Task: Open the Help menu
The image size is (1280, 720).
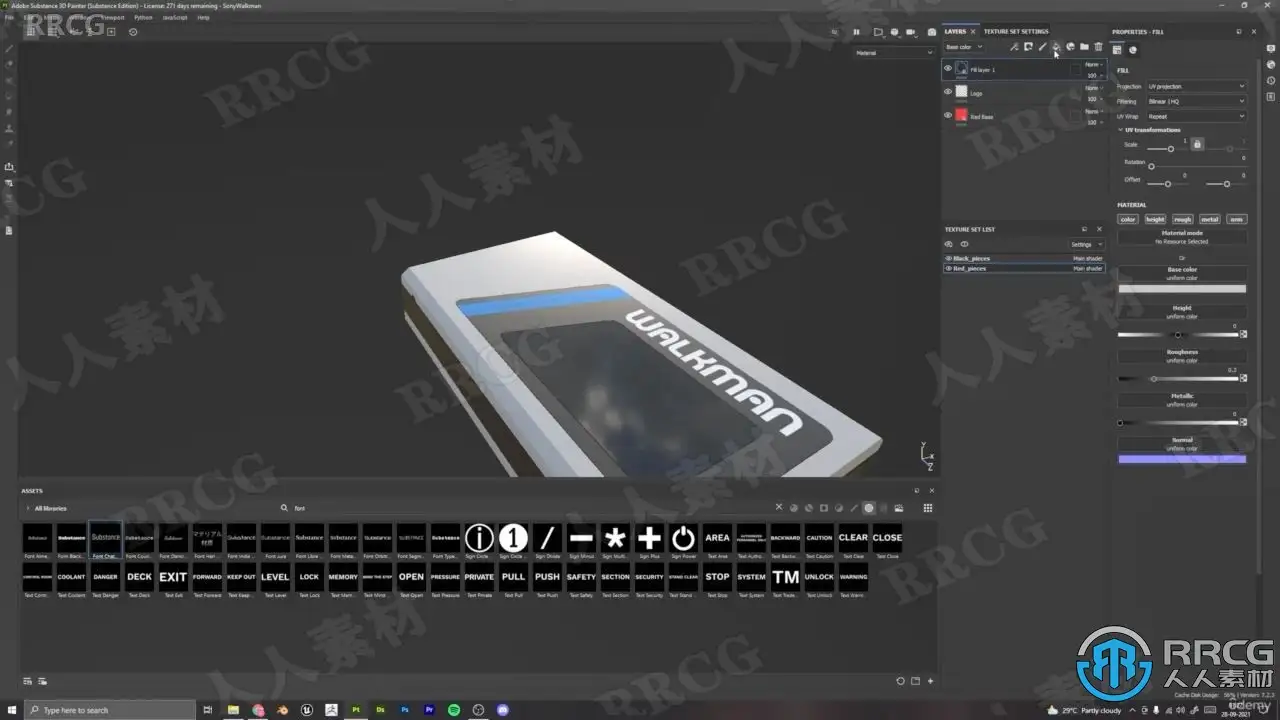Action: point(203,17)
